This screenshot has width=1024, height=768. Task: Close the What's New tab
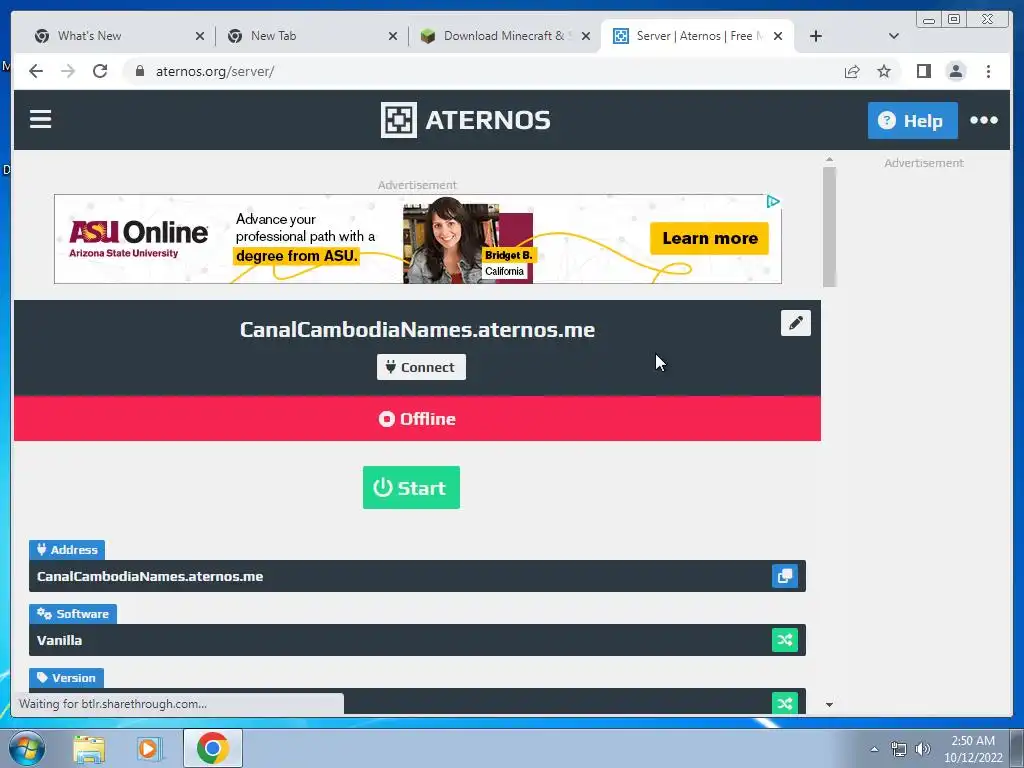click(200, 36)
